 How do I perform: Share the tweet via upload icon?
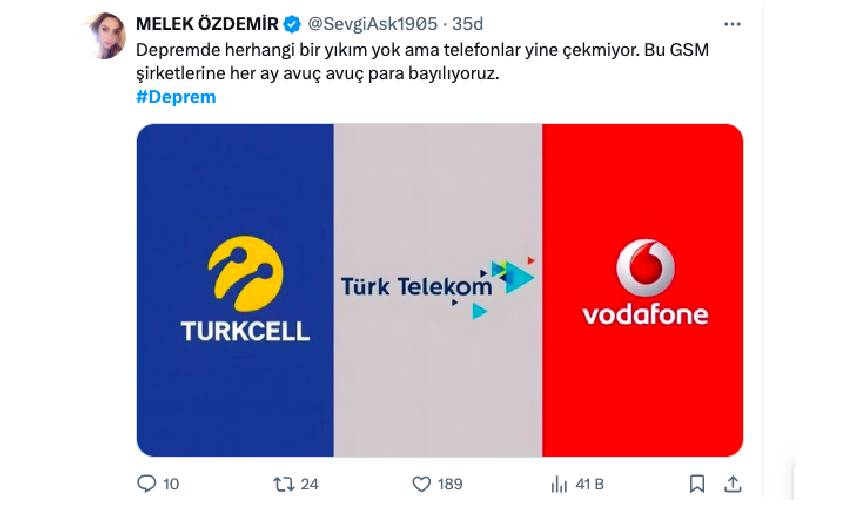pyautogui.click(x=733, y=484)
